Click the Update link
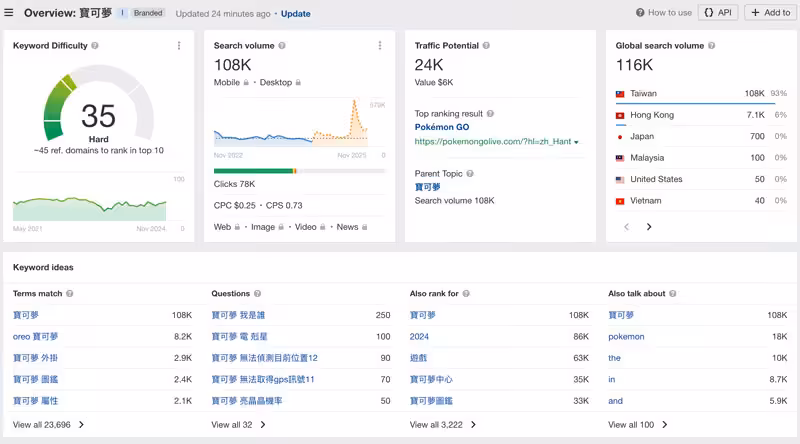 [295, 14]
